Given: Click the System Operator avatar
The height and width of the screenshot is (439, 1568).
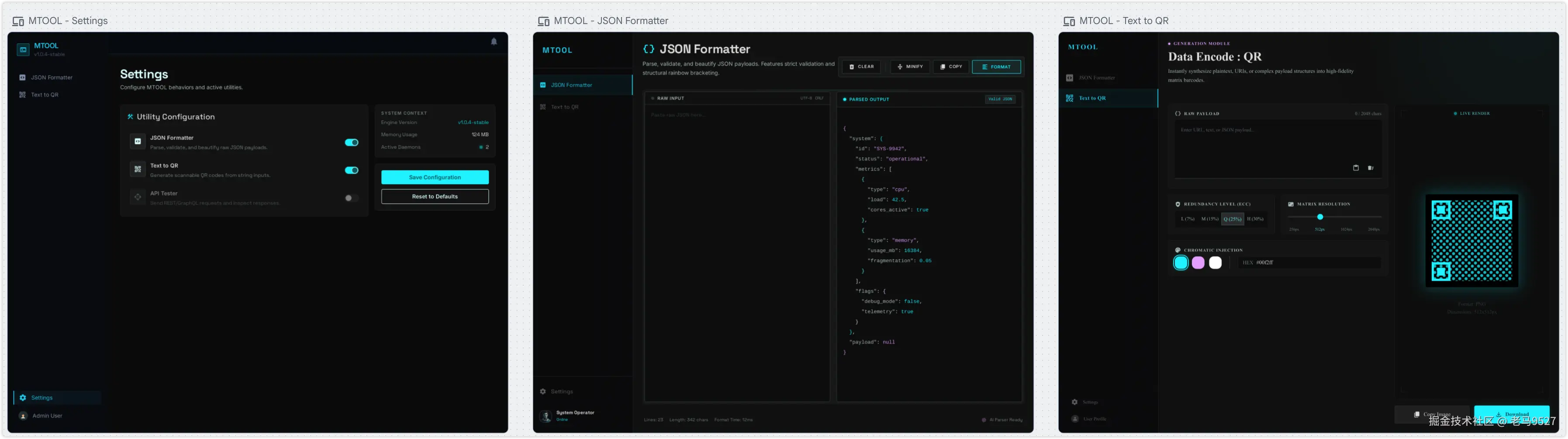Looking at the screenshot, I should point(546,416).
